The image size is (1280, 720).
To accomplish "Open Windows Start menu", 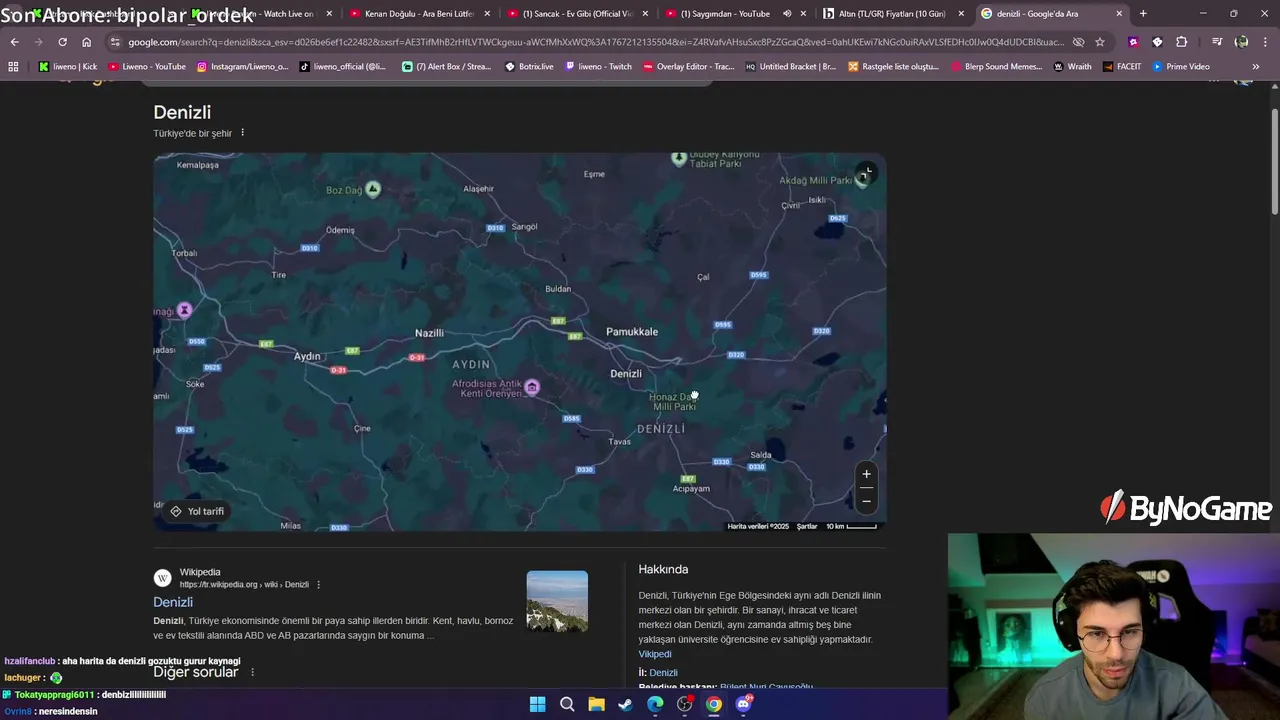I will [x=537, y=704].
